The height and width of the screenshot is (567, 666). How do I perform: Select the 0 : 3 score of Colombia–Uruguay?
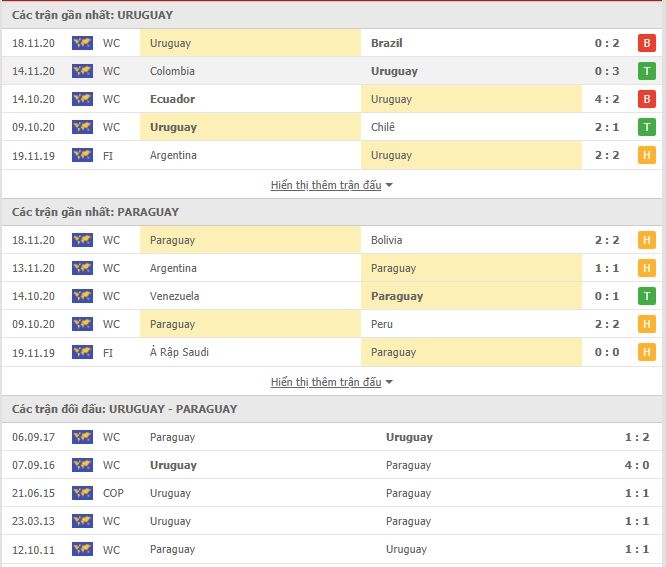[x=607, y=71]
